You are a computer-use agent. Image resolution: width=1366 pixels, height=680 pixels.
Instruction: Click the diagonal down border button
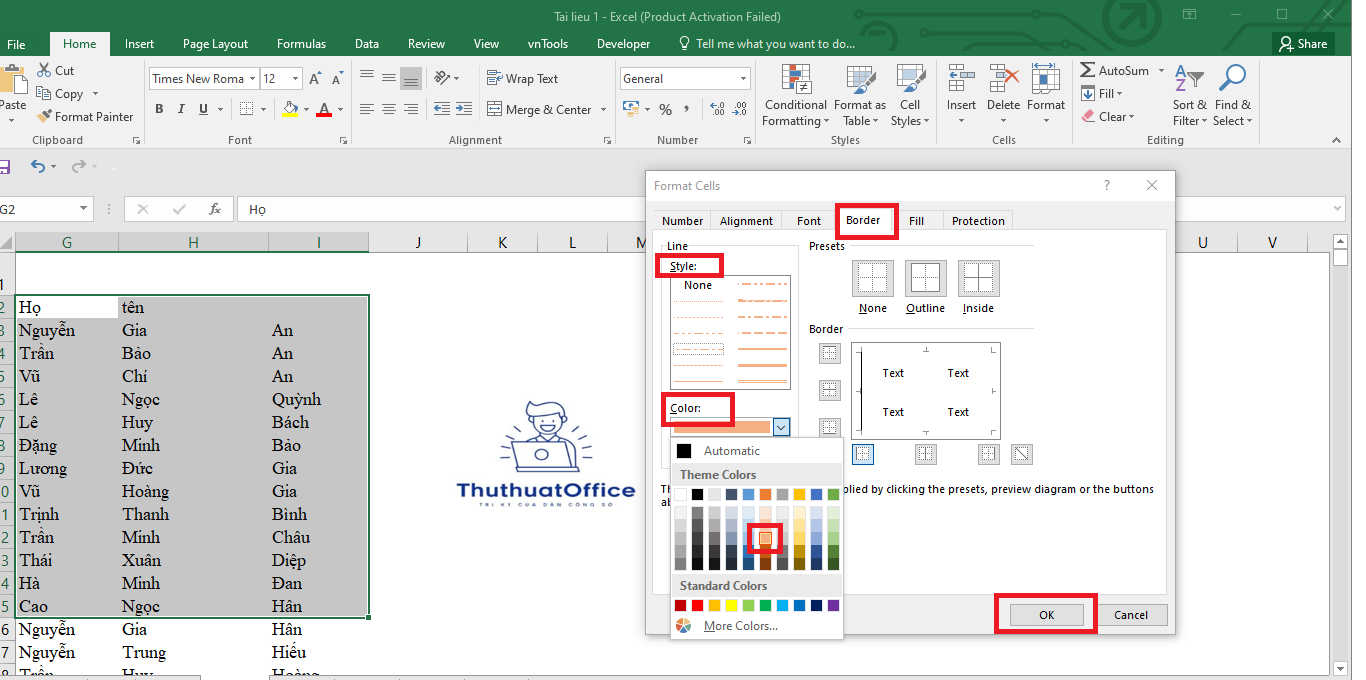point(1021,454)
